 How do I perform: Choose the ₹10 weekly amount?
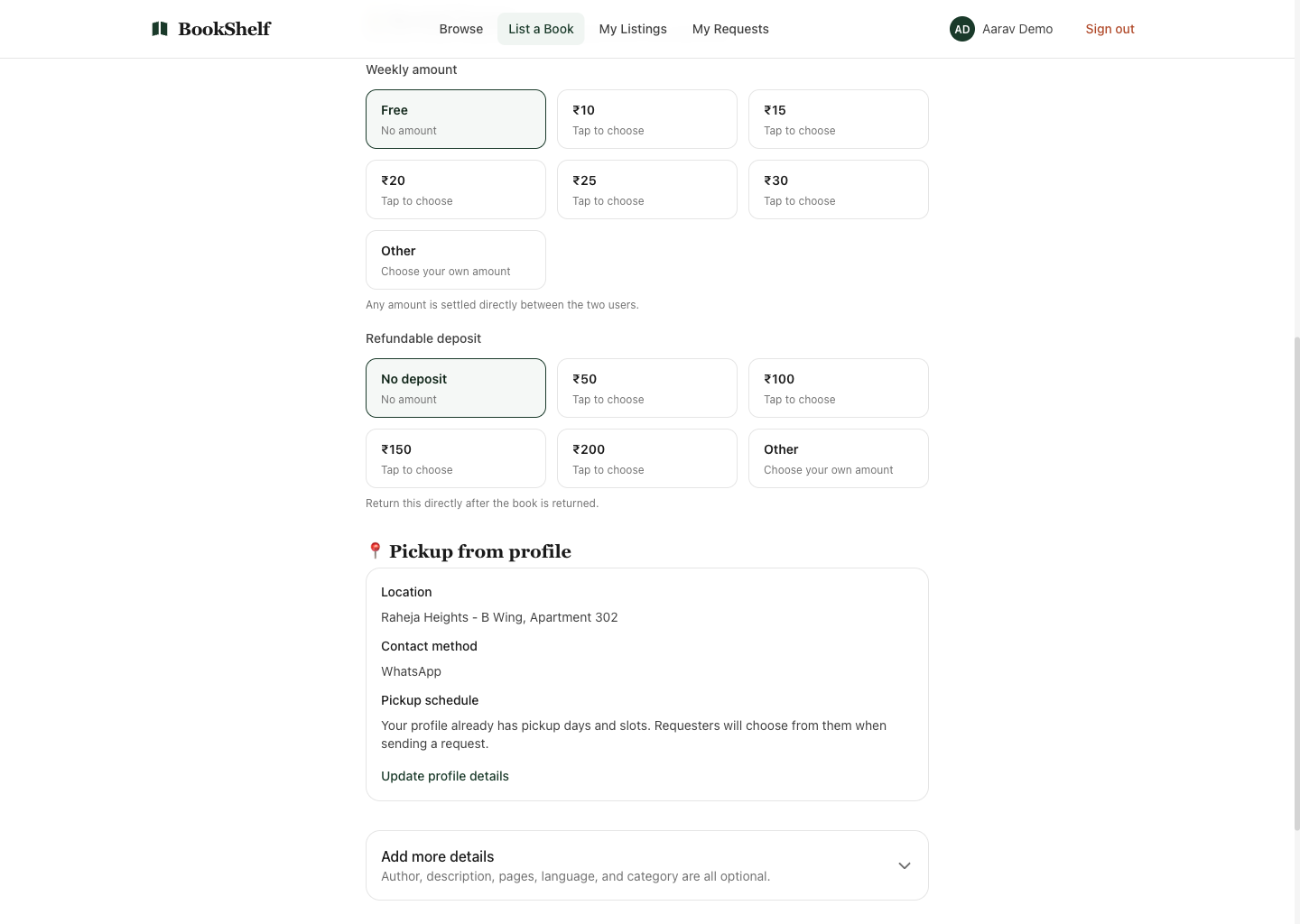click(x=646, y=119)
